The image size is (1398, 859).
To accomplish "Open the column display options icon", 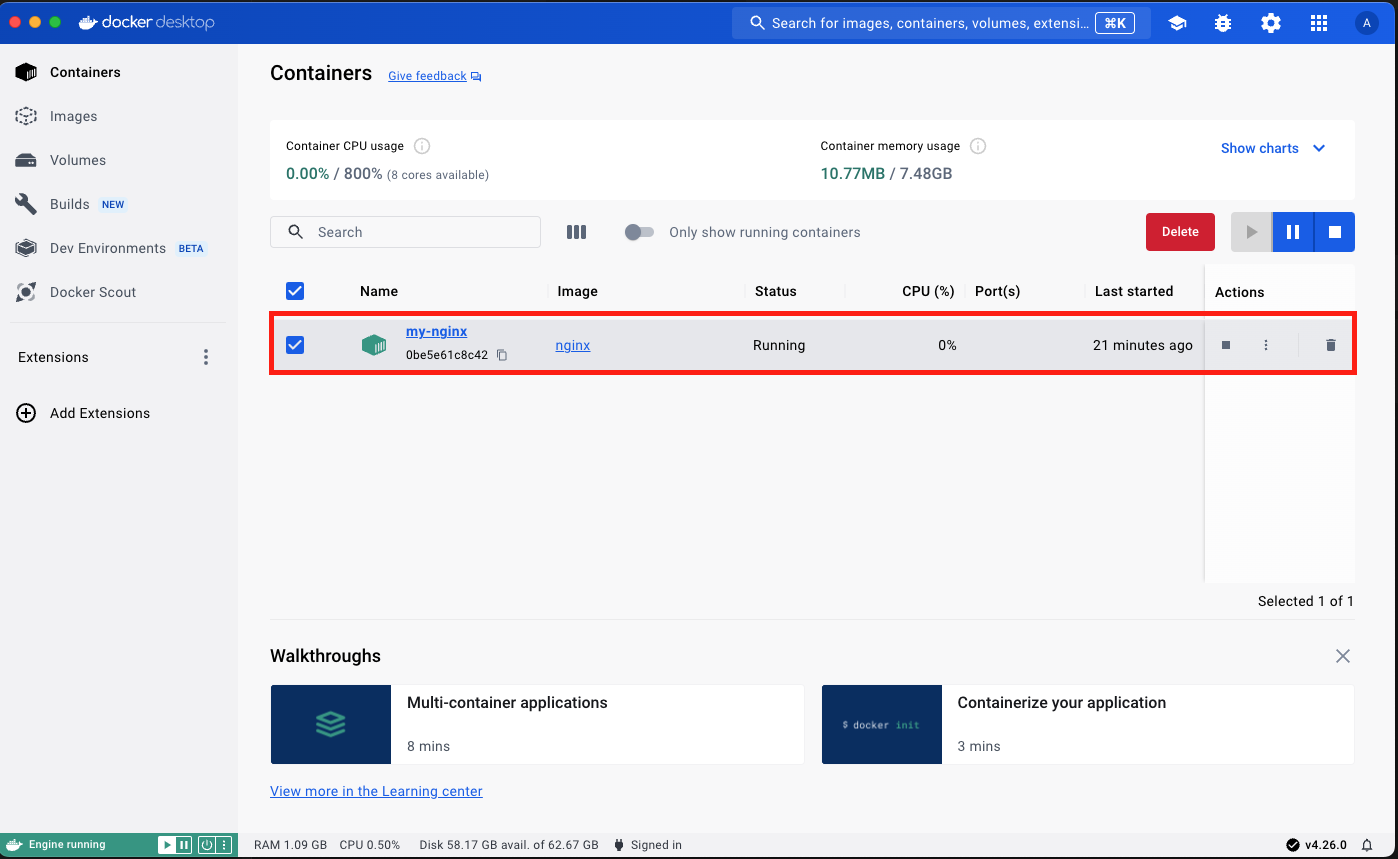I will pyautogui.click(x=576, y=232).
